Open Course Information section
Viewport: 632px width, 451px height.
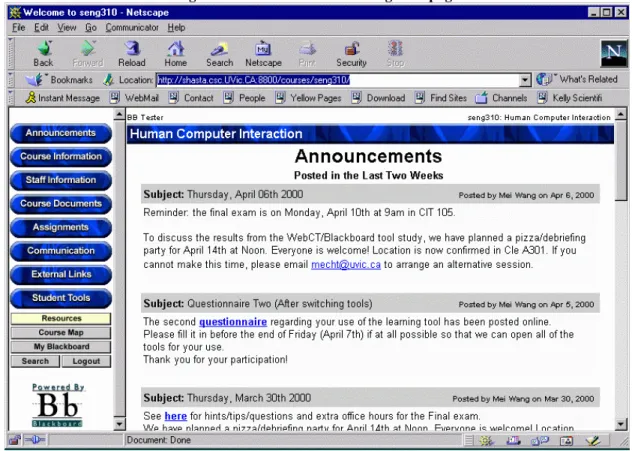click(61, 156)
